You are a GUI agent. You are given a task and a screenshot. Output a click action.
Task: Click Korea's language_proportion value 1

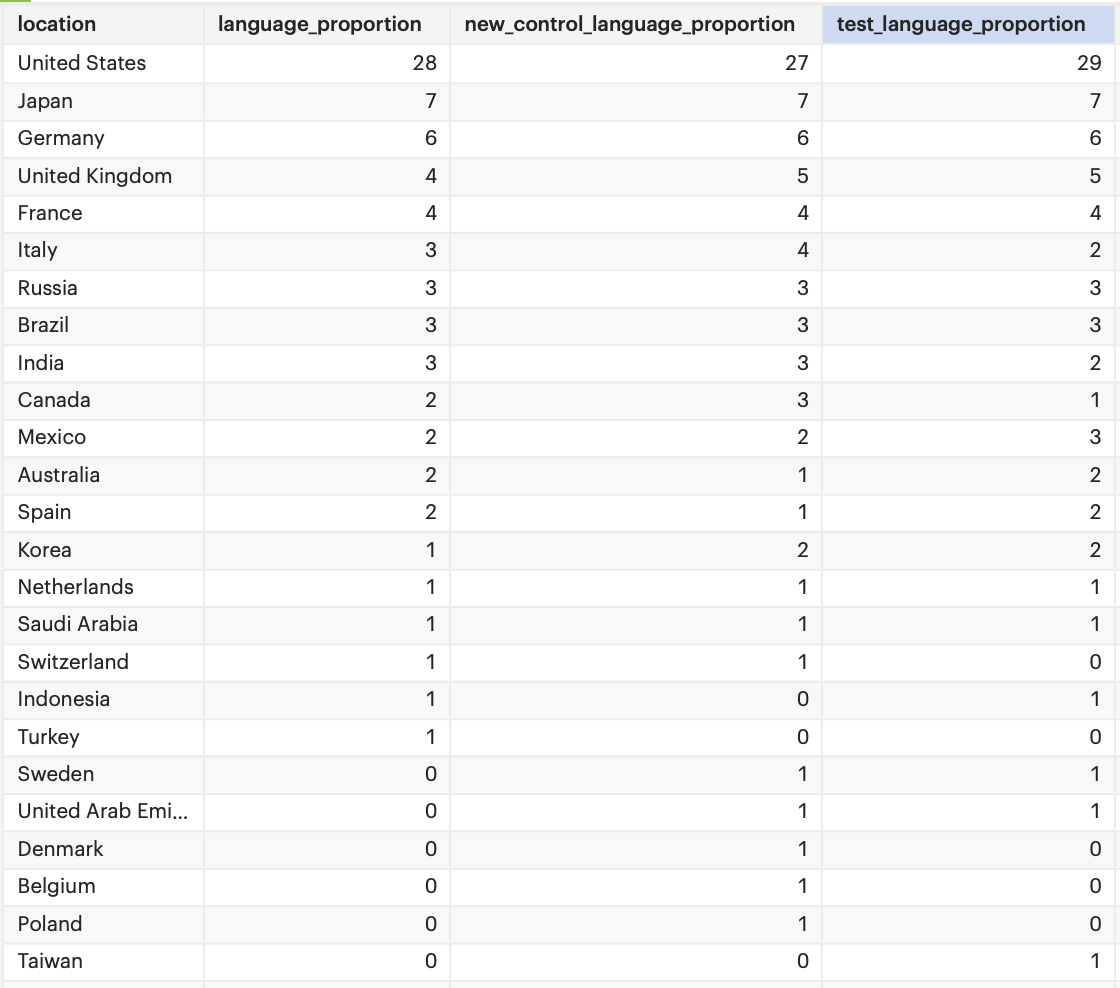[431, 550]
